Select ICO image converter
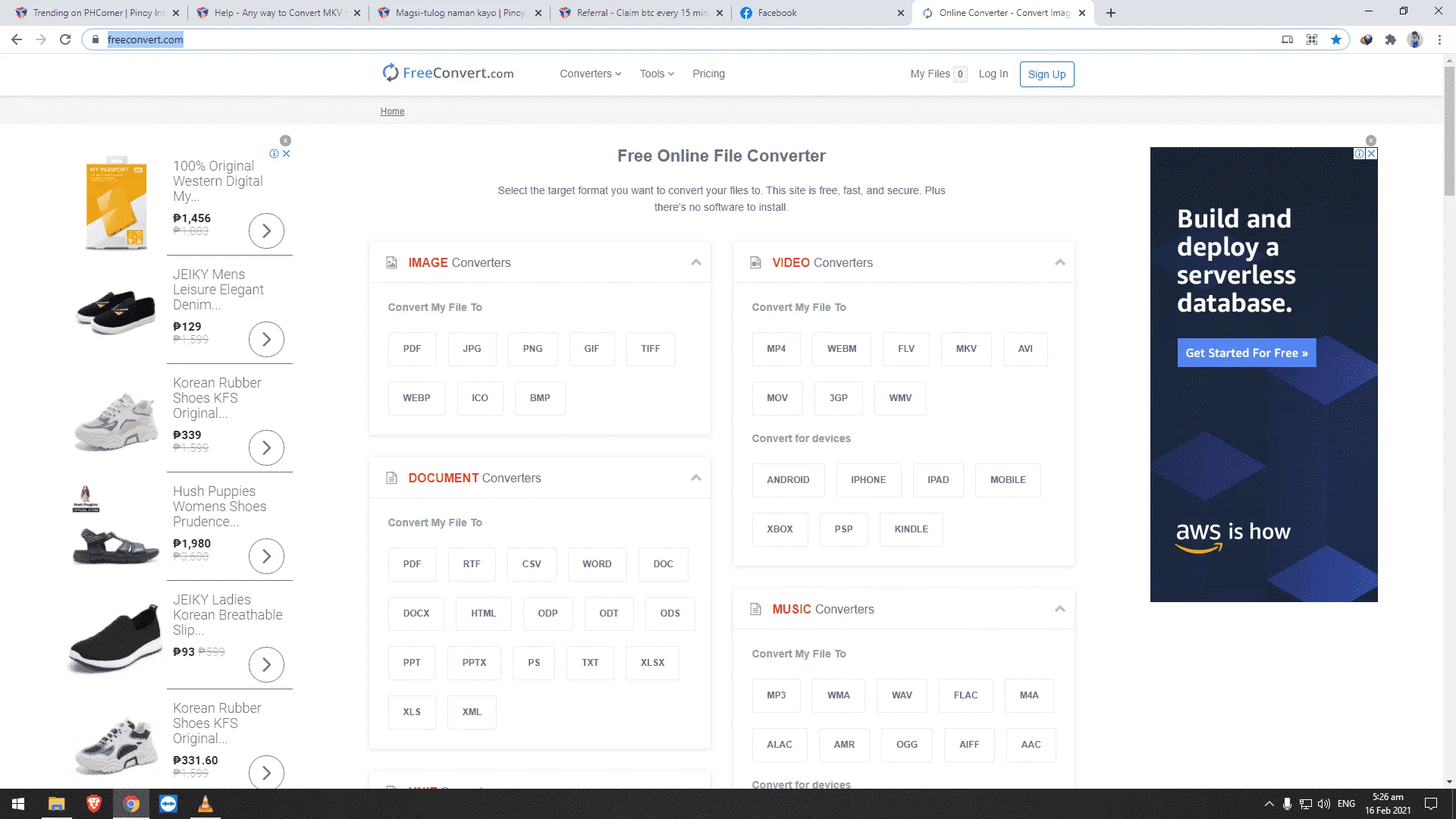 (x=480, y=398)
